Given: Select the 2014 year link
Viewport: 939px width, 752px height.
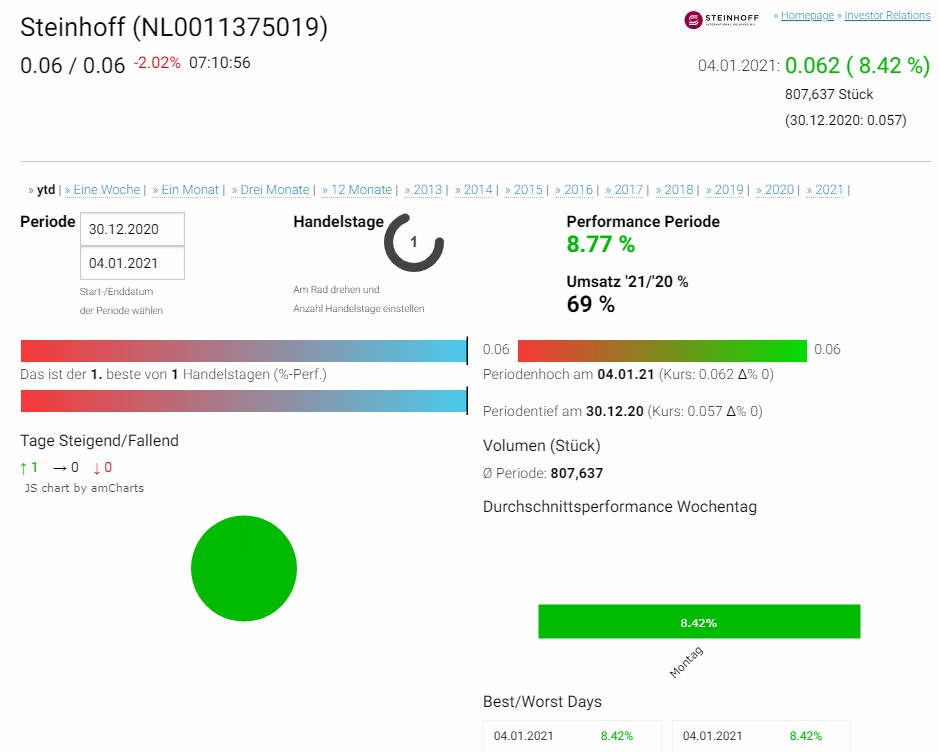Looking at the screenshot, I should point(477,190).
